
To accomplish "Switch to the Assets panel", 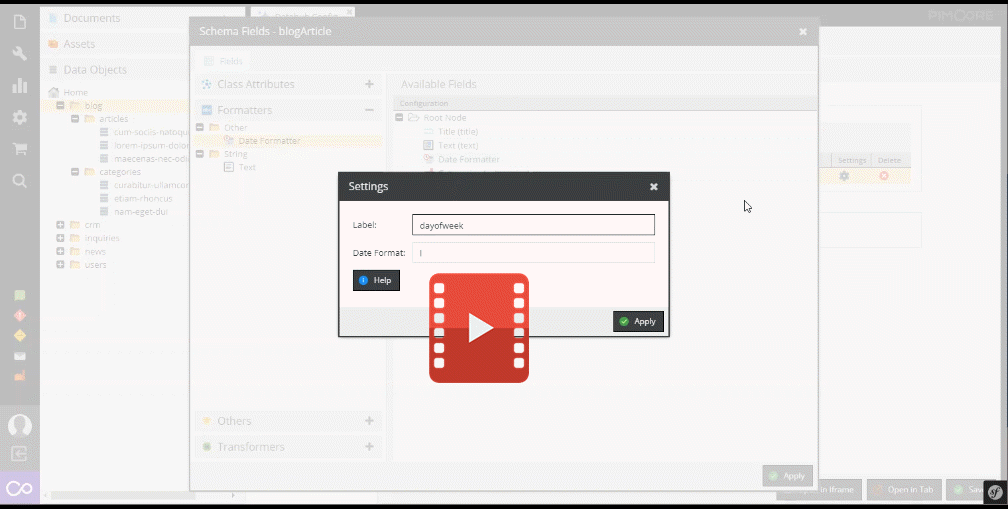I will 79,44.
